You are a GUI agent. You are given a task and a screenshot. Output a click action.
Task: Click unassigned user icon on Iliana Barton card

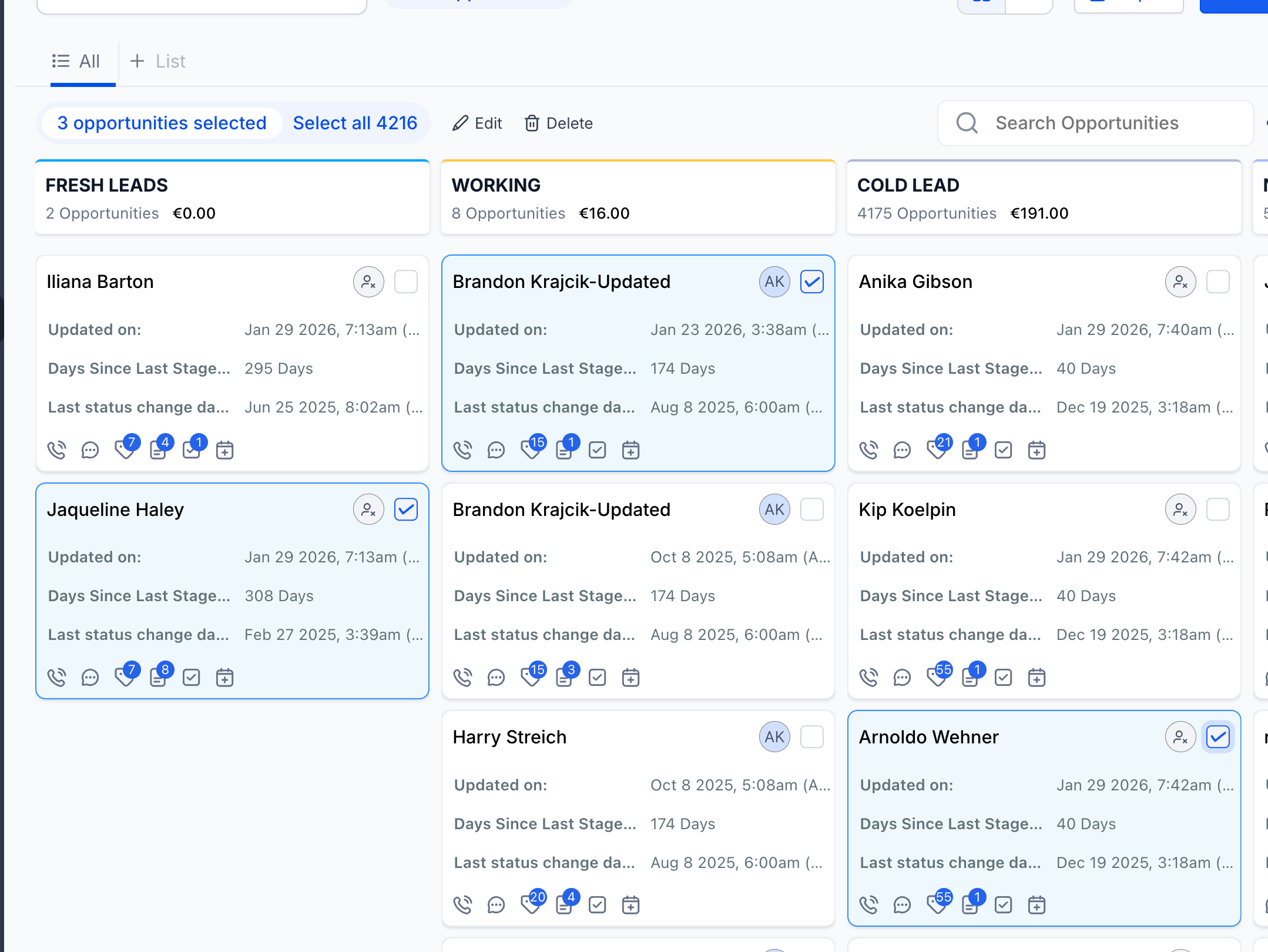coord(368,282)
